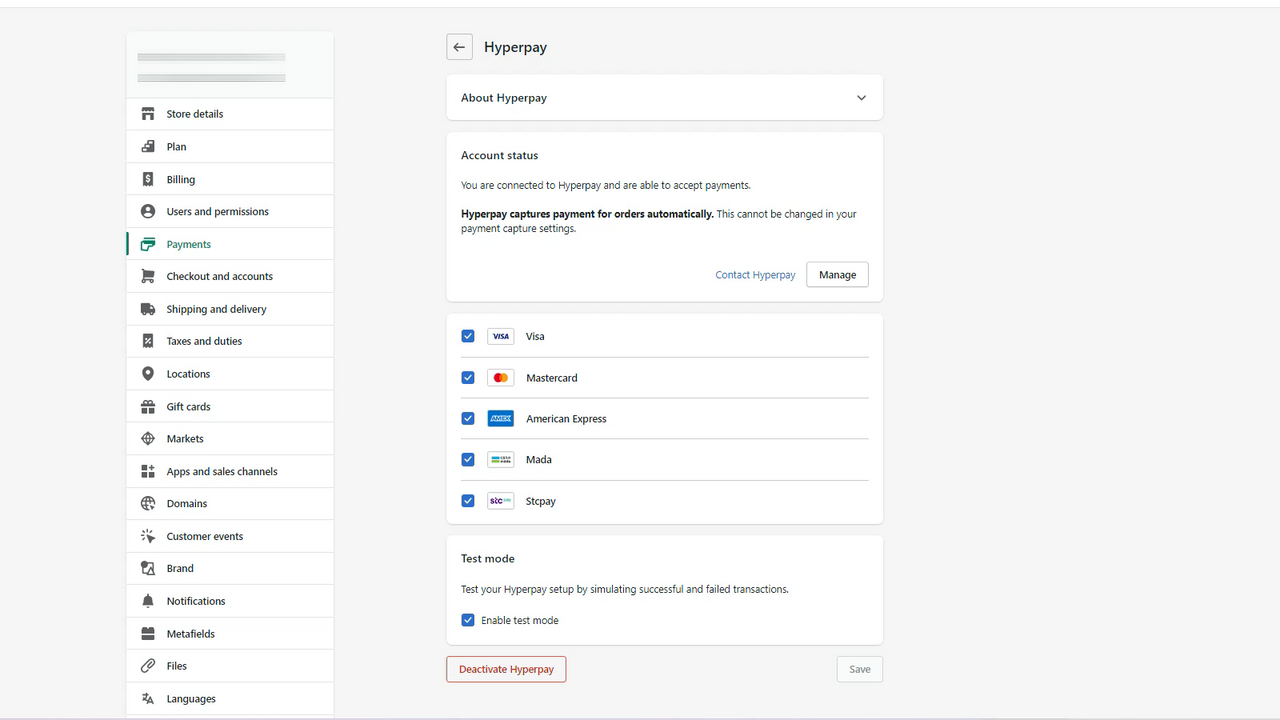Disable the Enable test mode checkbox
Image resolution: width=1280 pixels, height=720 pixels.
[x=468, y=620]
